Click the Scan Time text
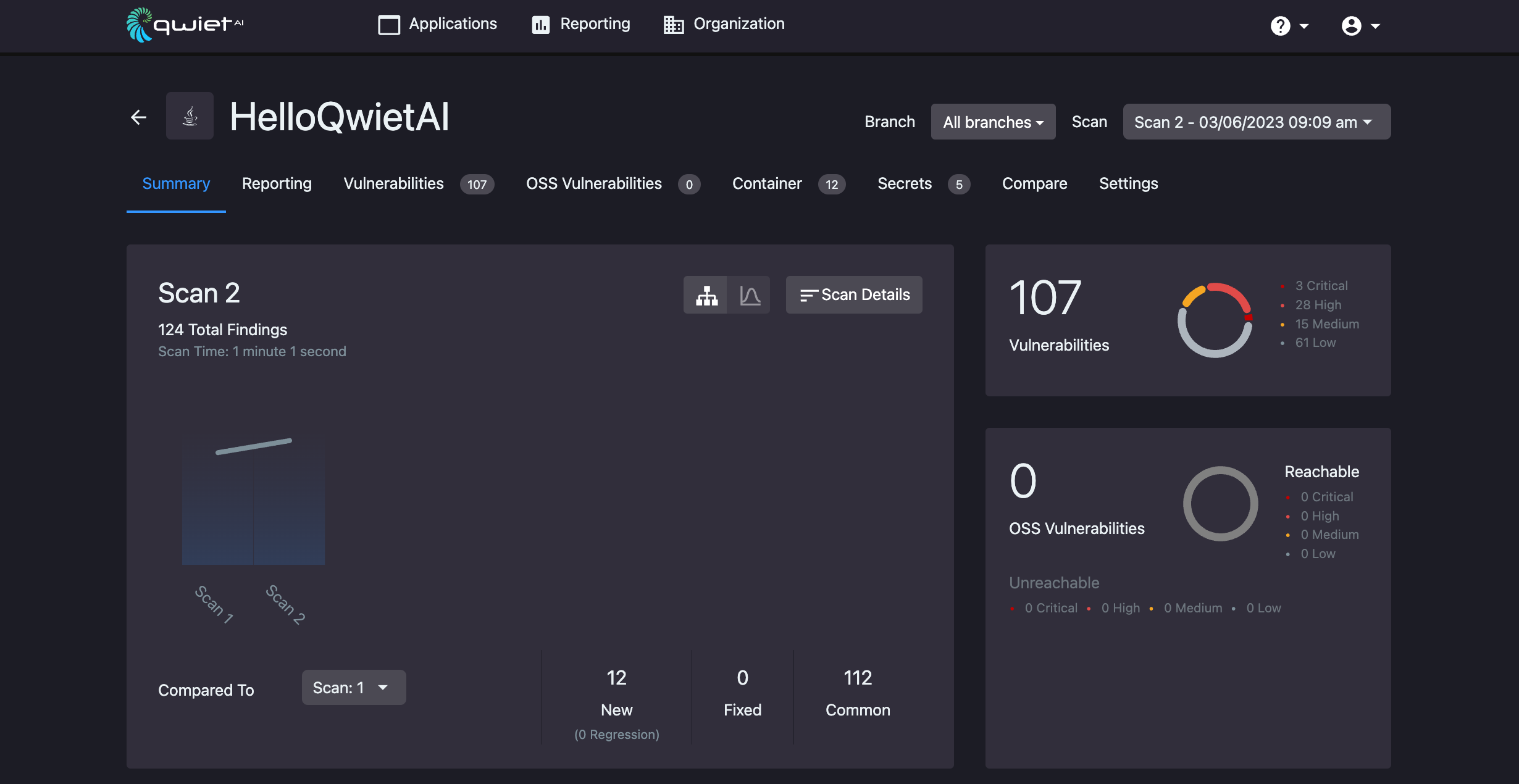Image resolution: width=1519 pixels, height=784 pixels. coord(252,351)
